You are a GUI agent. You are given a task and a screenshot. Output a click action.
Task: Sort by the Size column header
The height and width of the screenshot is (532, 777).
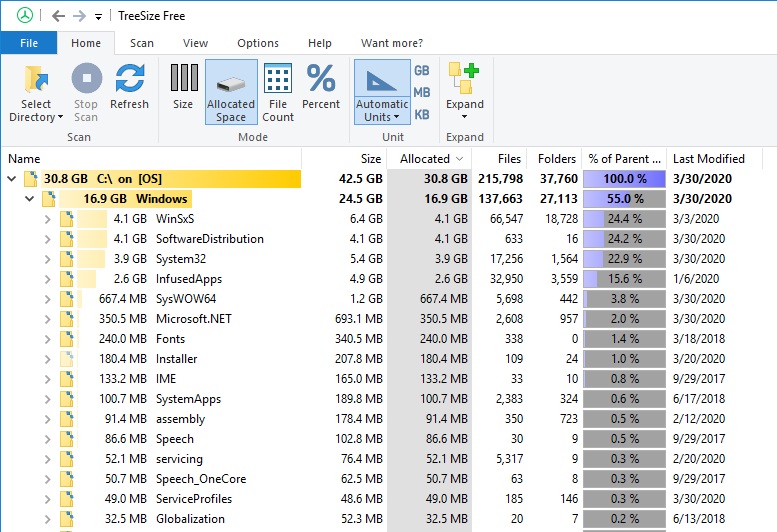(343, 159)
